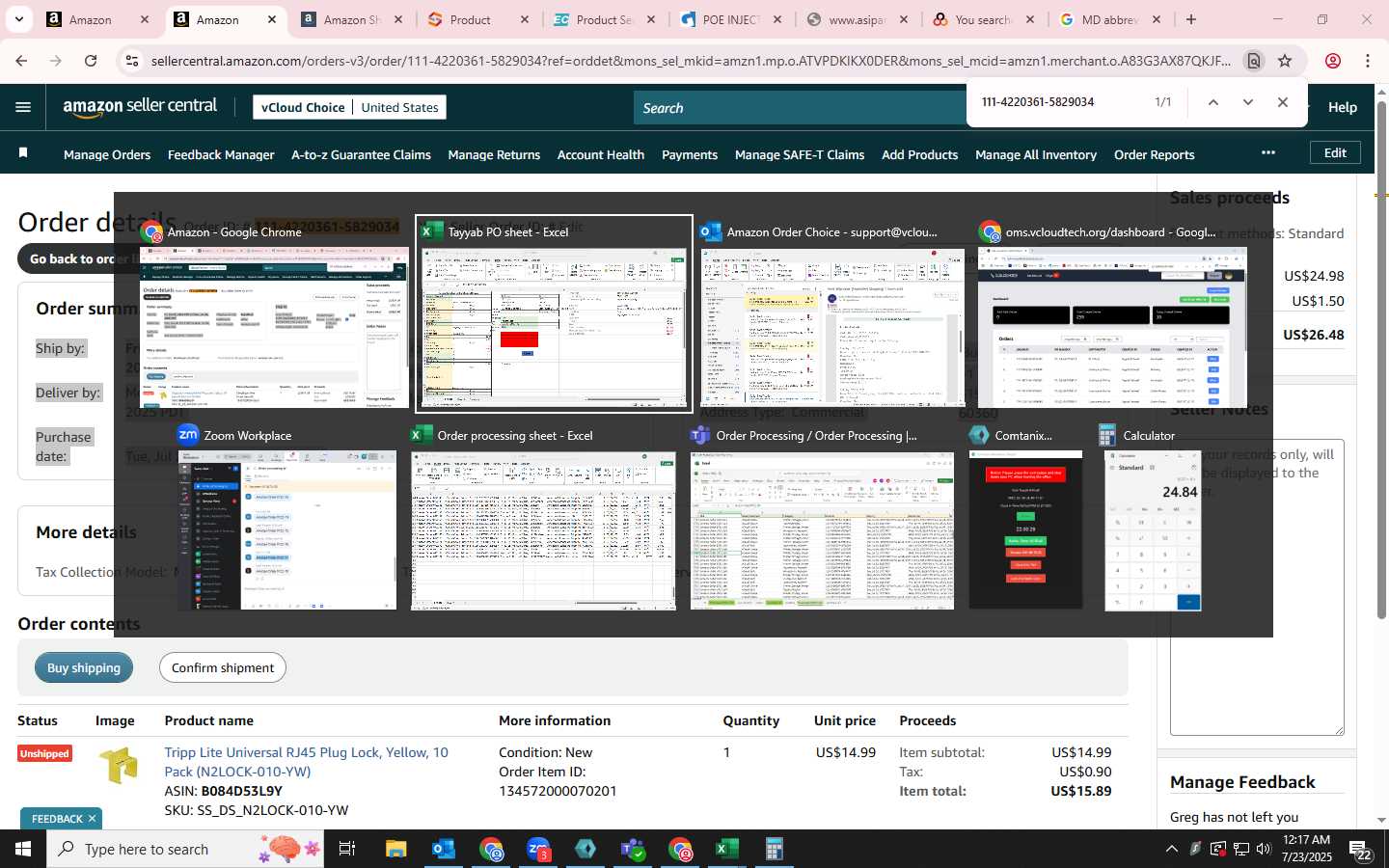Click the Windows taskbar search box

pos(185,849)
